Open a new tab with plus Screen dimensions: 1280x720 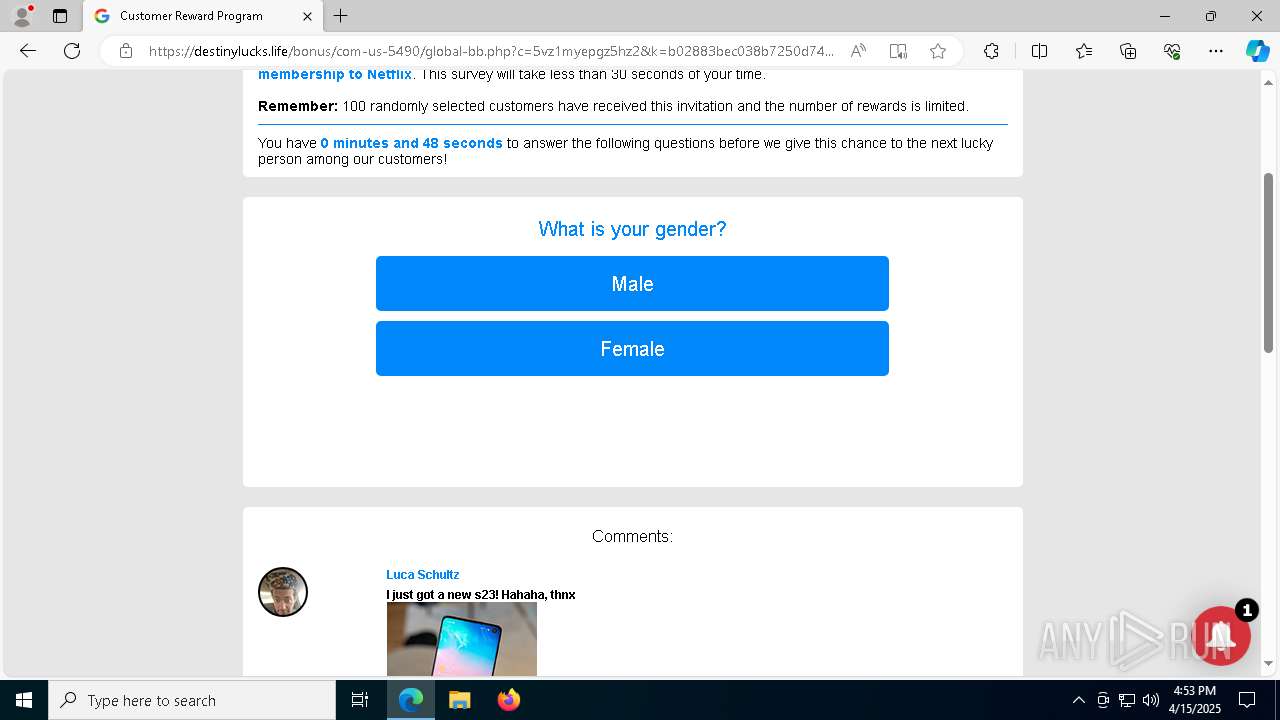point(341,16)
